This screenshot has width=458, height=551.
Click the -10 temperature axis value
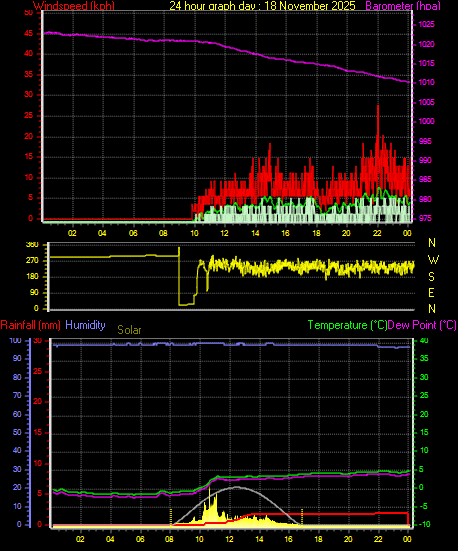click(x=424, y=524)
